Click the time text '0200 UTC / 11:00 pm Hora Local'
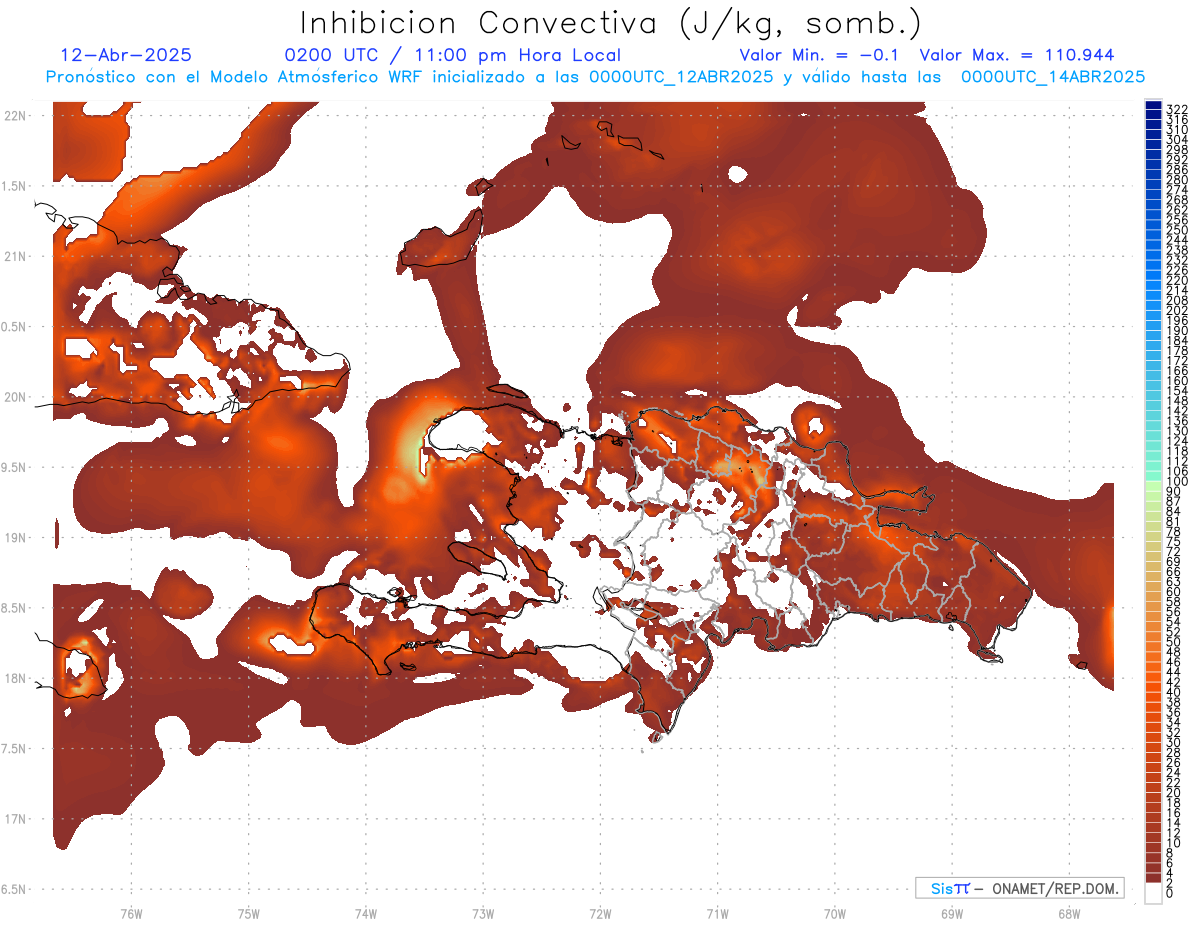This screenshot has height=927, width=1200. click(453, 55)
